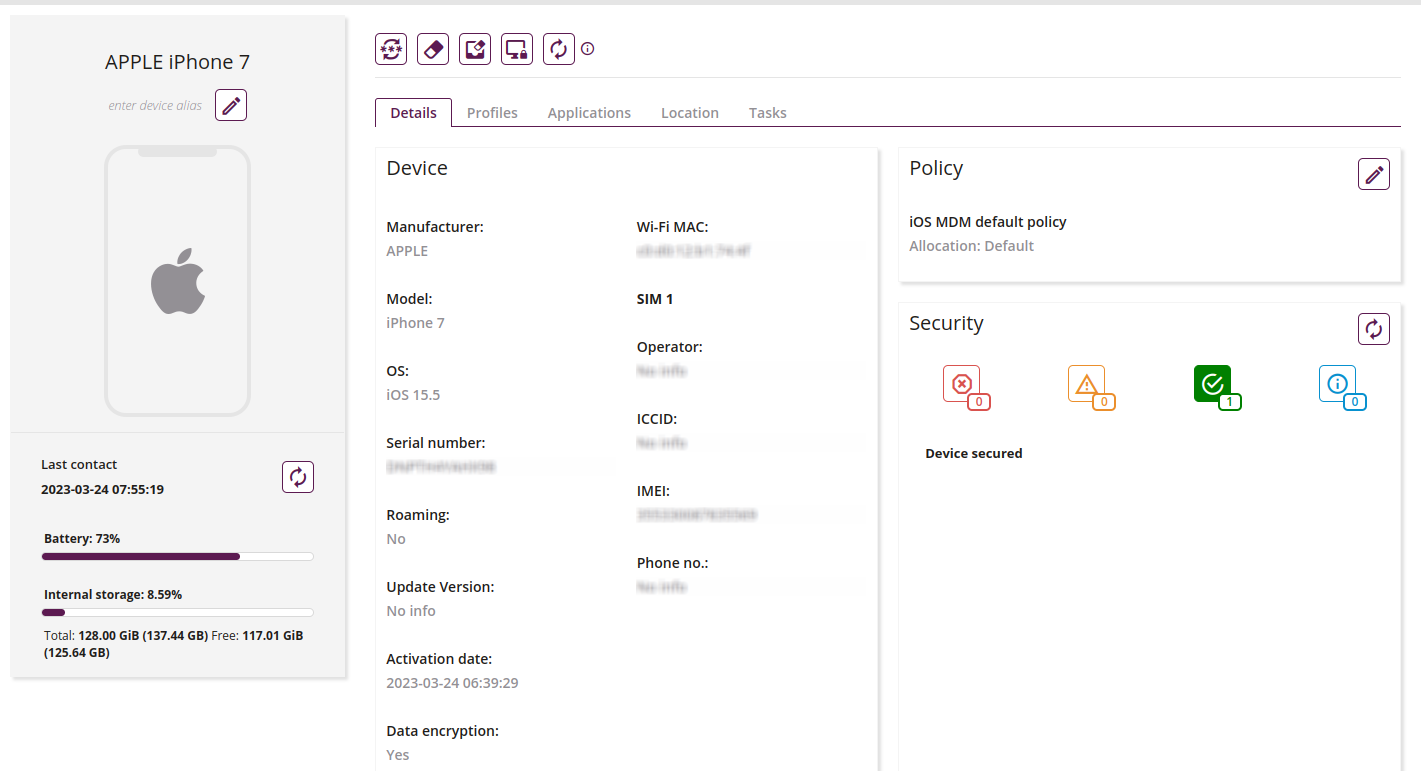
Task: Click the Model value 'iPhone 7'
Action: 415,323
